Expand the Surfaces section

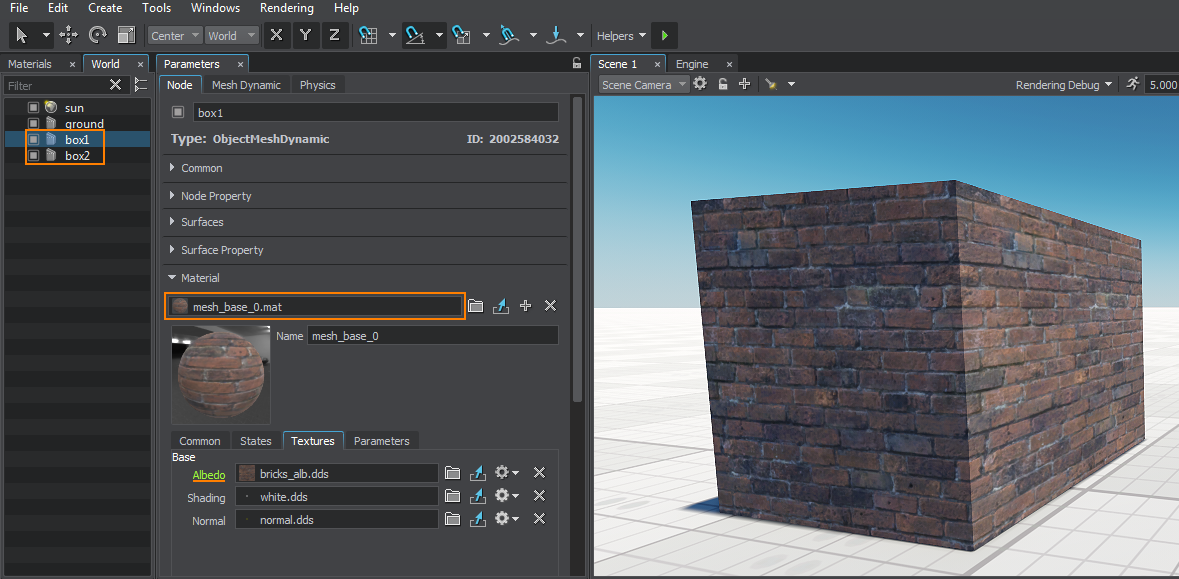(x=201, y=222)
